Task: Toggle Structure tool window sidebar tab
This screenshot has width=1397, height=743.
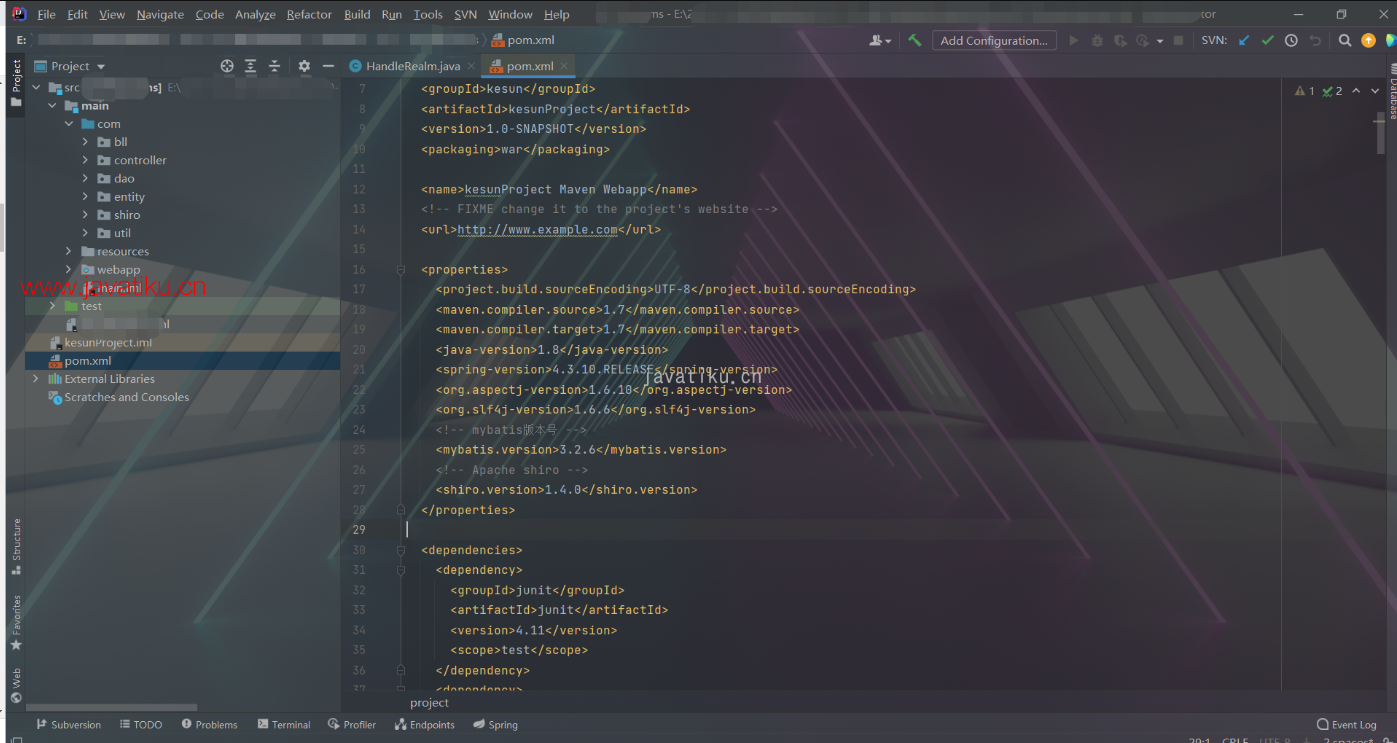Action: [16, 546]
